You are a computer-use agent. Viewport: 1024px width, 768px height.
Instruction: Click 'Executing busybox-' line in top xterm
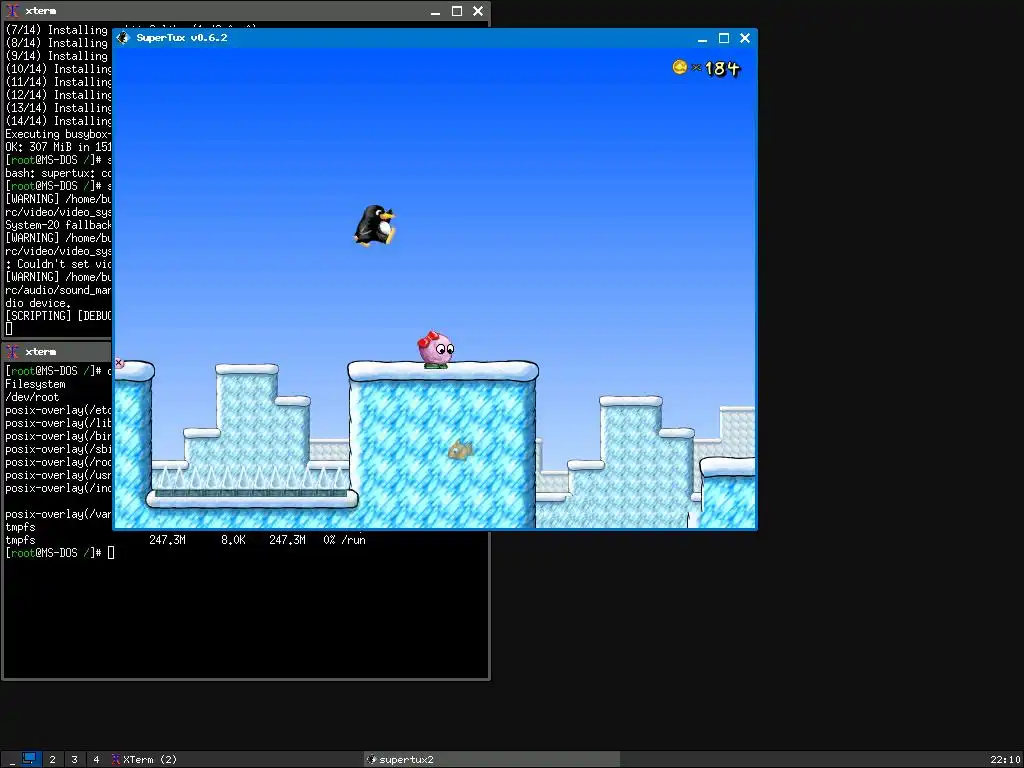click(59, 135)
